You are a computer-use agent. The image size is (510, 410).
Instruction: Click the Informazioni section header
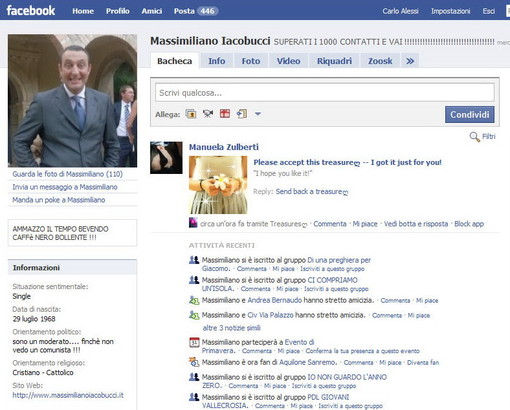pos(72,268)
